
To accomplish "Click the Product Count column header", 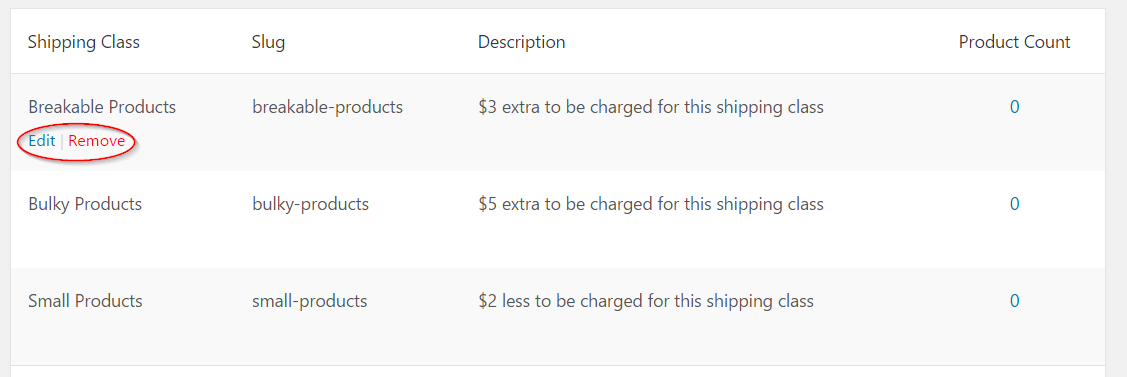I will point(1014,42).
